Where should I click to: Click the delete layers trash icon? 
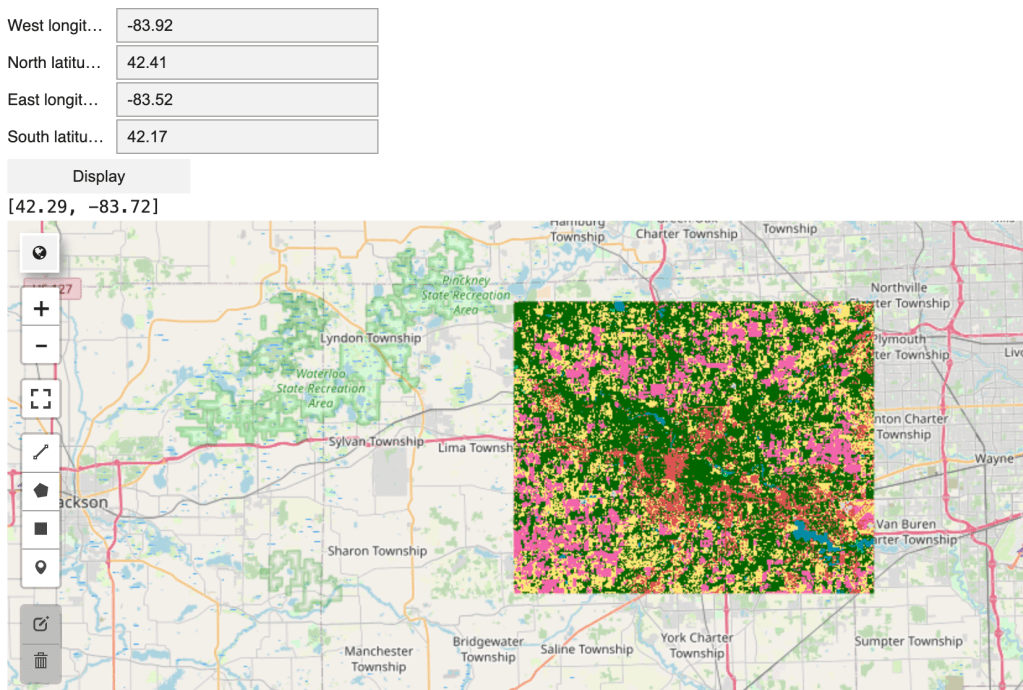41,660
